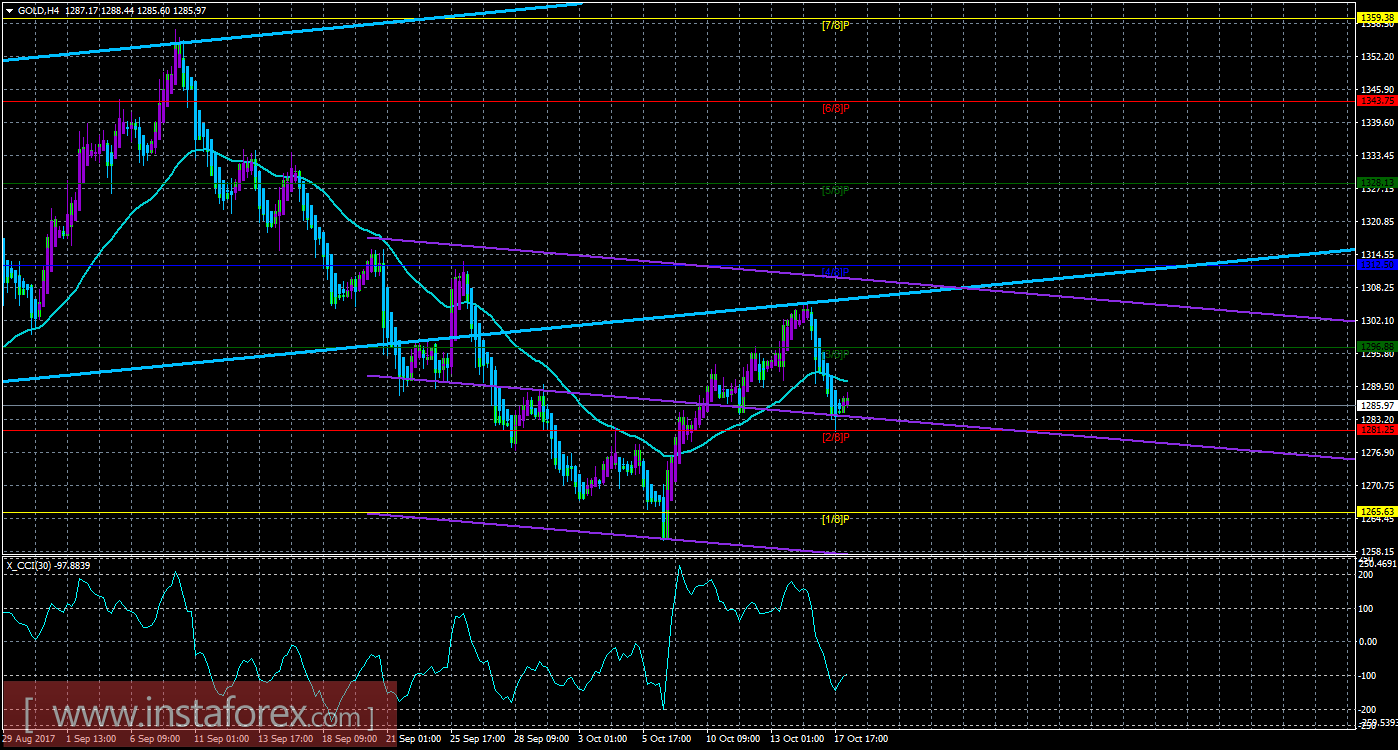Click the green 1328.13 price tag

1377,183
